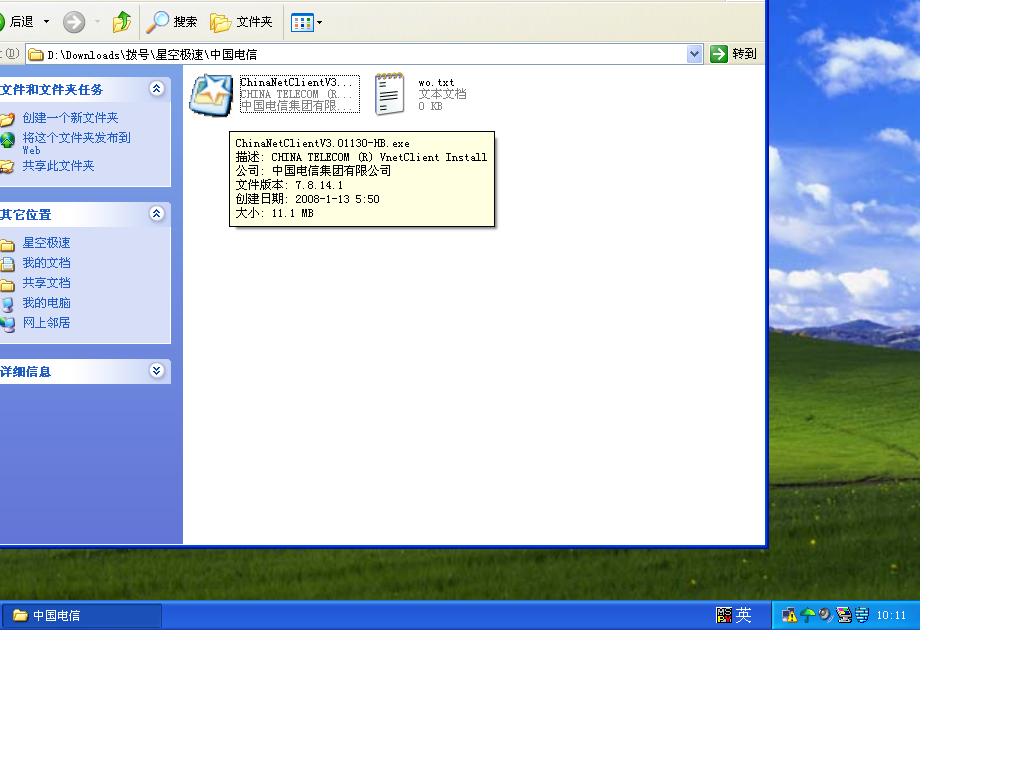Click the 我的电脑 computer icon

point(7,305)
